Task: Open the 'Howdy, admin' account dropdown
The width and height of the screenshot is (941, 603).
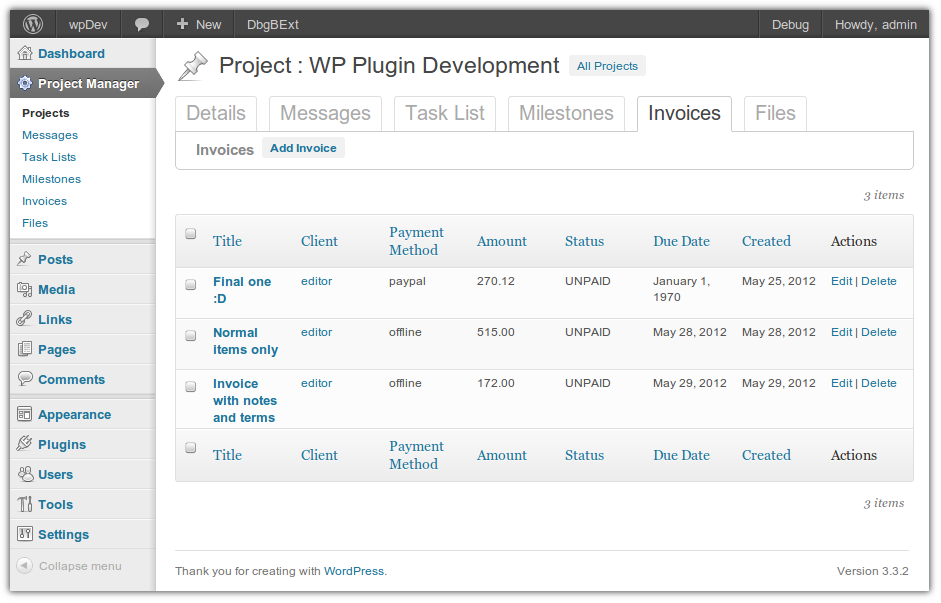Action: tap(875, 24)
